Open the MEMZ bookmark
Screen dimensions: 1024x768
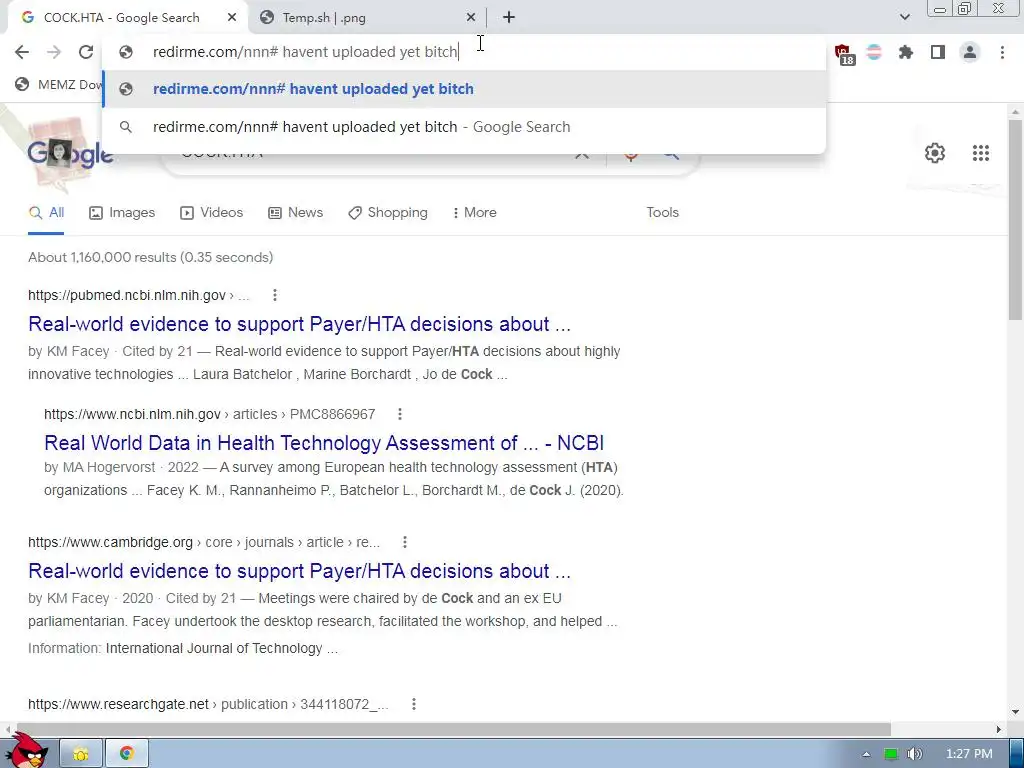[60, 84]
